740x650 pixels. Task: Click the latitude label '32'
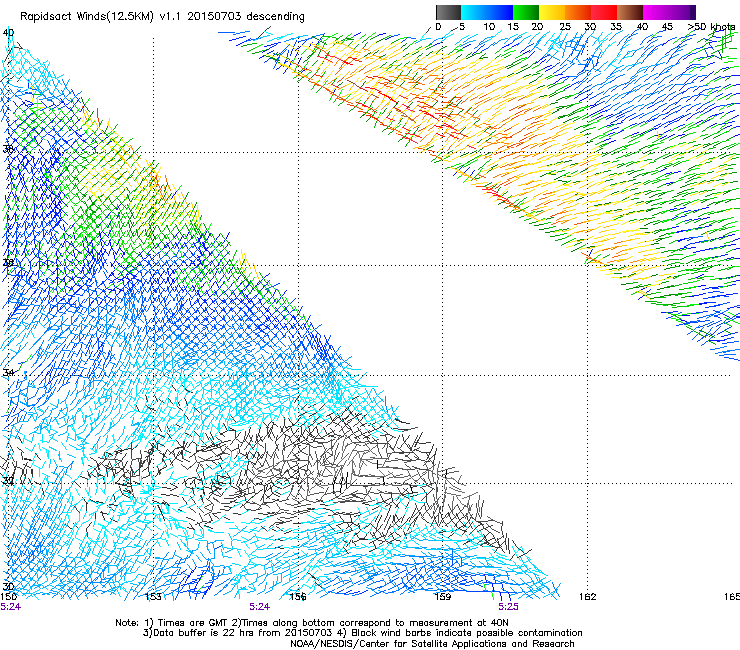8,481
